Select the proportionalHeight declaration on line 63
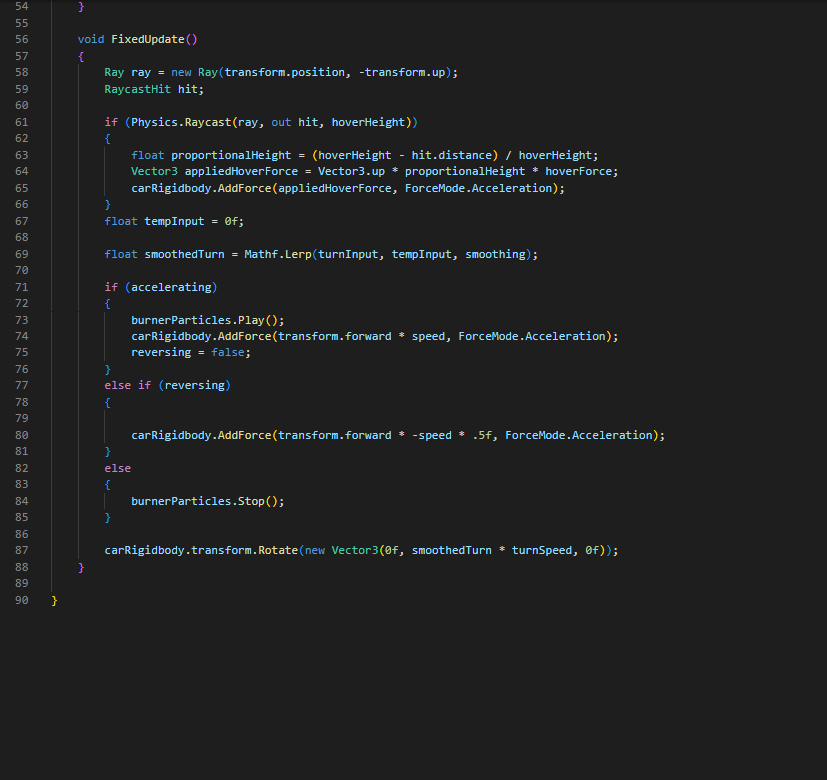Viewport: 827px width, 780px height. coord(230,155)
